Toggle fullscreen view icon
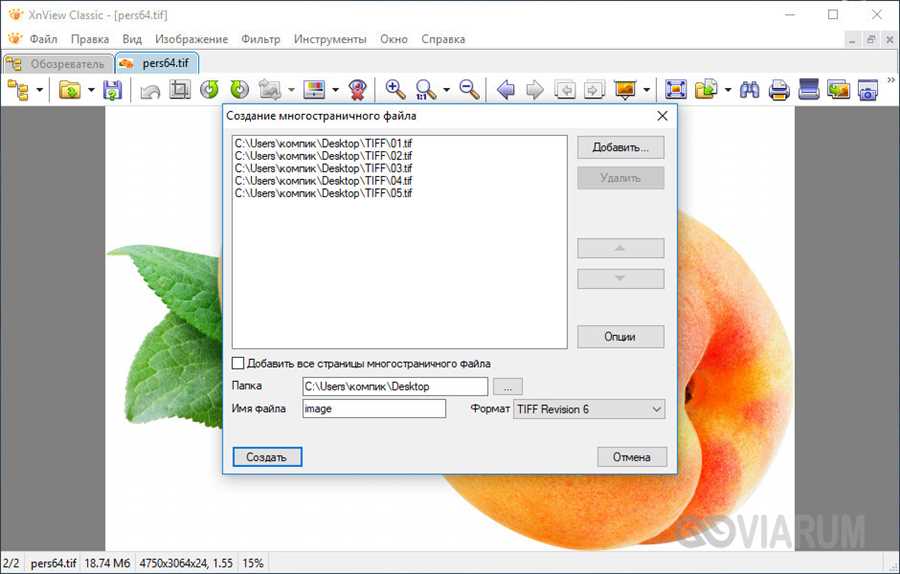900x574 pixels. coord(675,90)
